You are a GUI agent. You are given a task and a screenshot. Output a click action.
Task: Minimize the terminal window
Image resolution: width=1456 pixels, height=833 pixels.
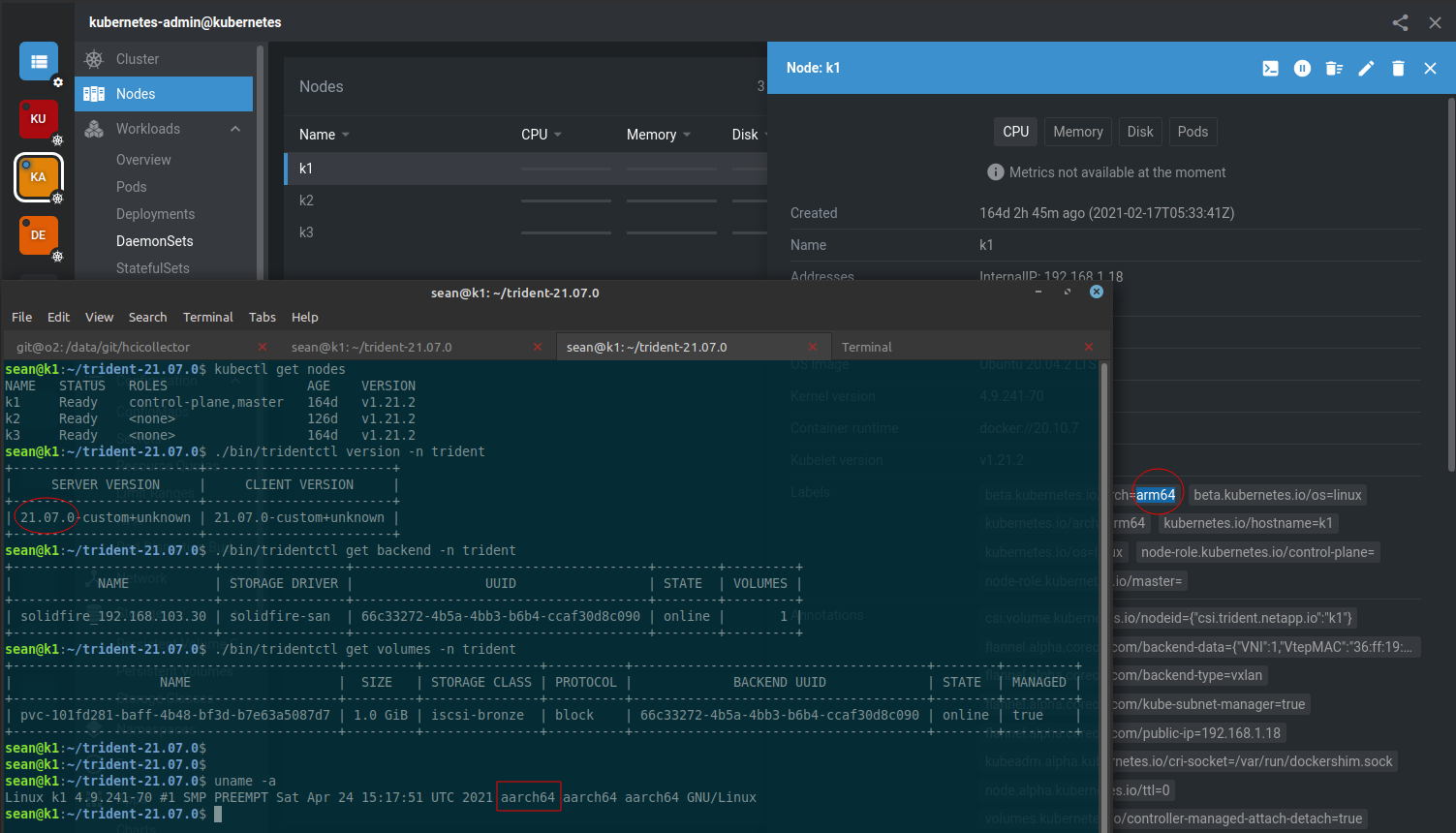click(x=1038, y=292)
